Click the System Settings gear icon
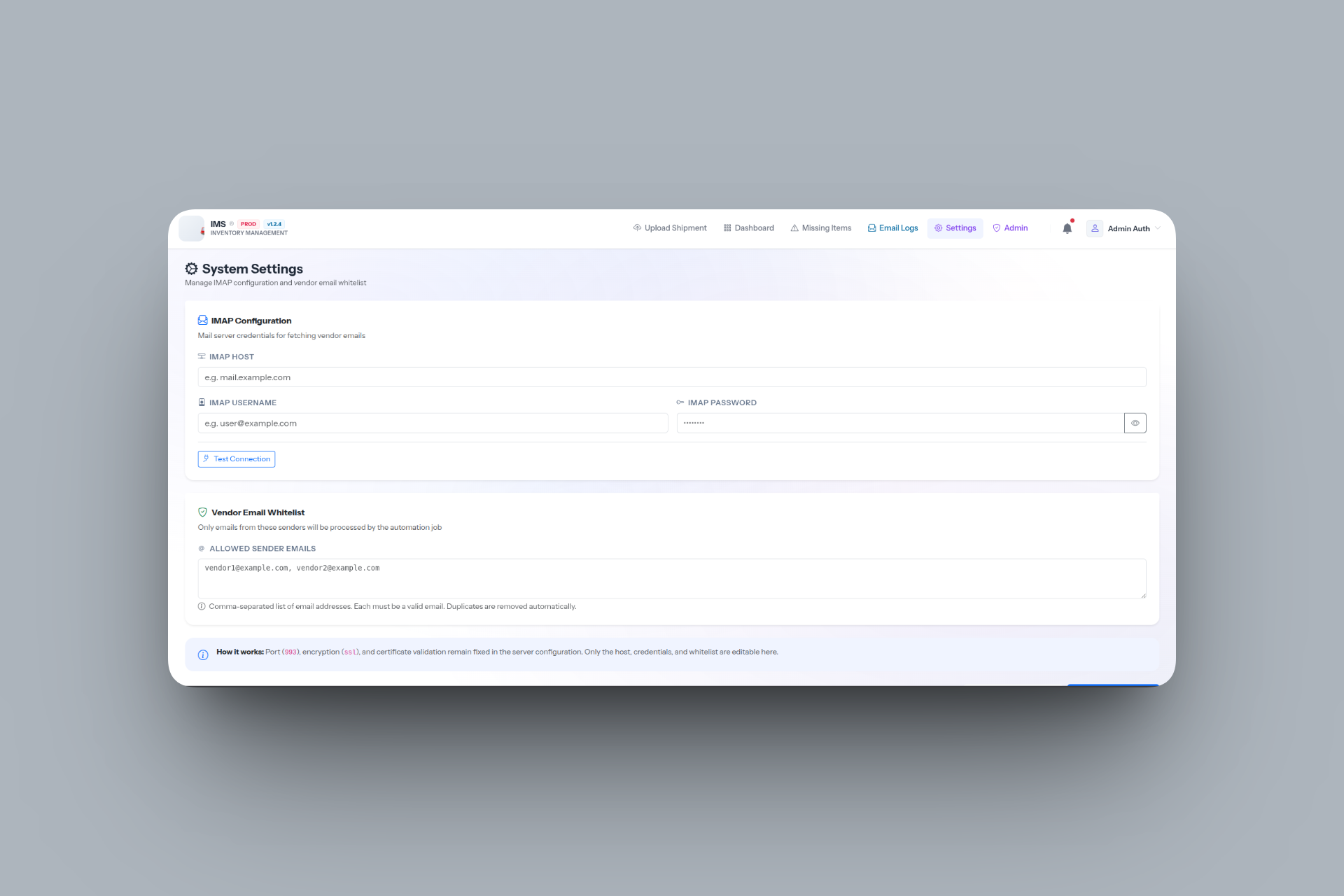The image size is (1344, 896). click(x=191, y=269)
